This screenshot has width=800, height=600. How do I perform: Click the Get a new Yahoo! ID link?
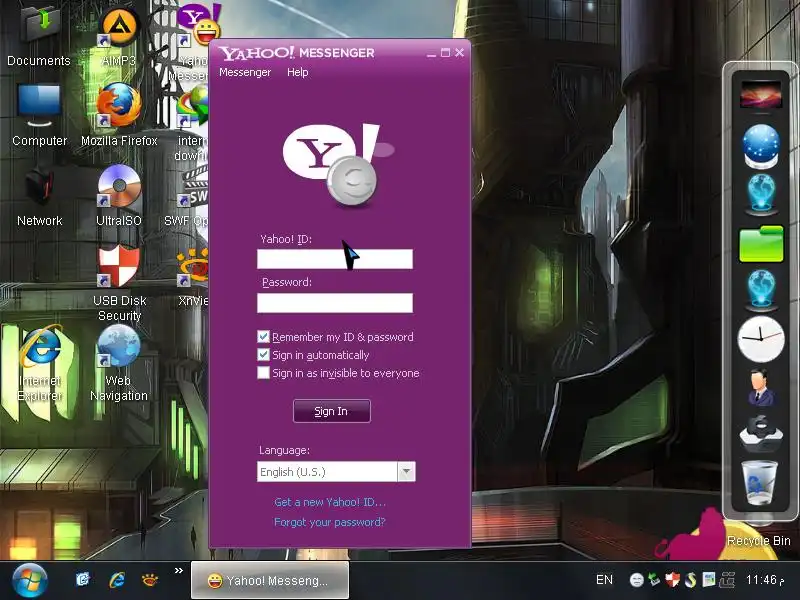coord(330,502)
